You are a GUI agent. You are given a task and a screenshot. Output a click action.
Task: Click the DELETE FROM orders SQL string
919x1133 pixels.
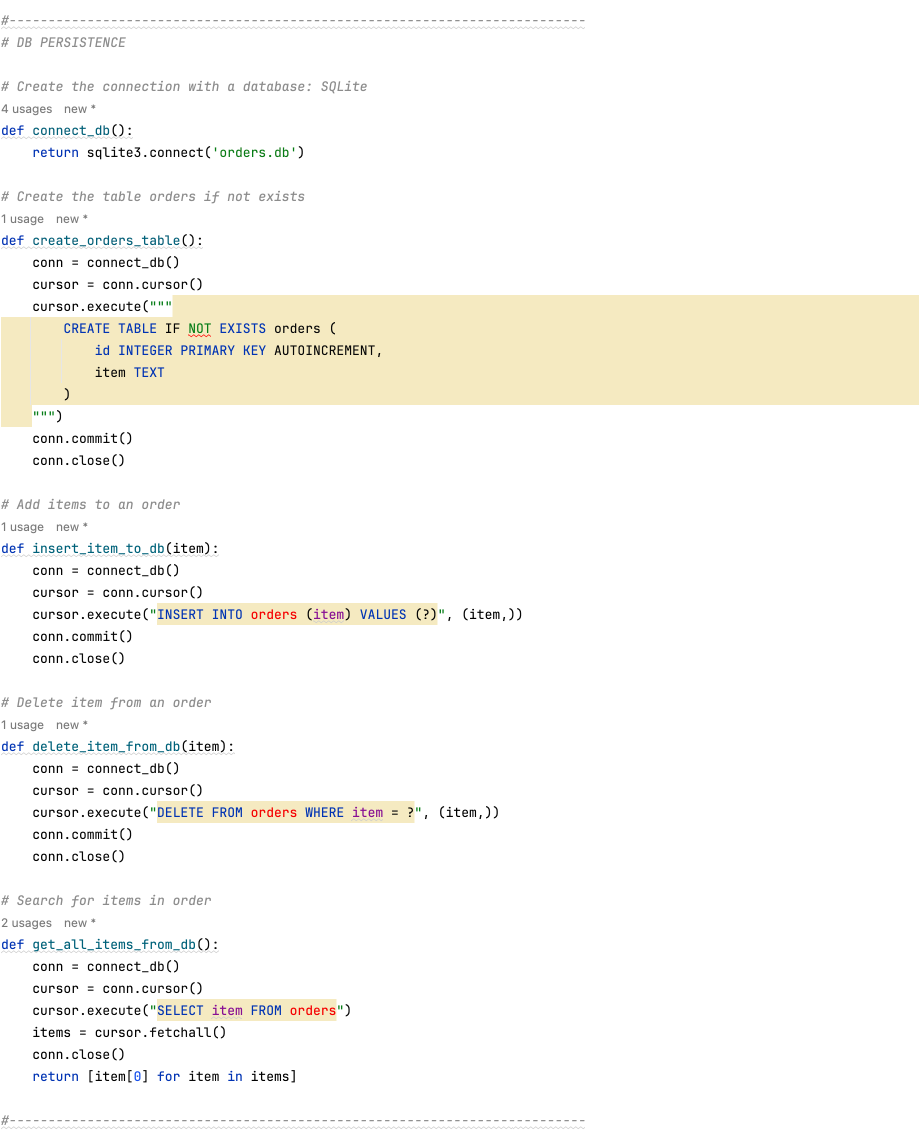coord(285,813)
